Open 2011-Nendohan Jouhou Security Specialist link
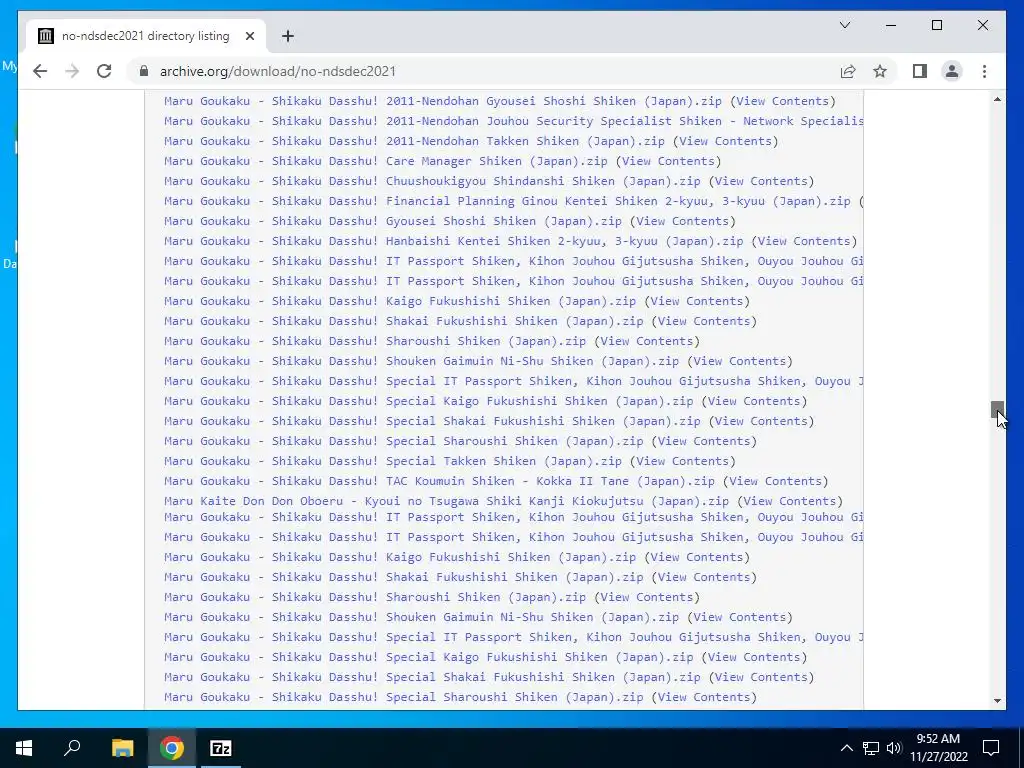 (513, 121)
